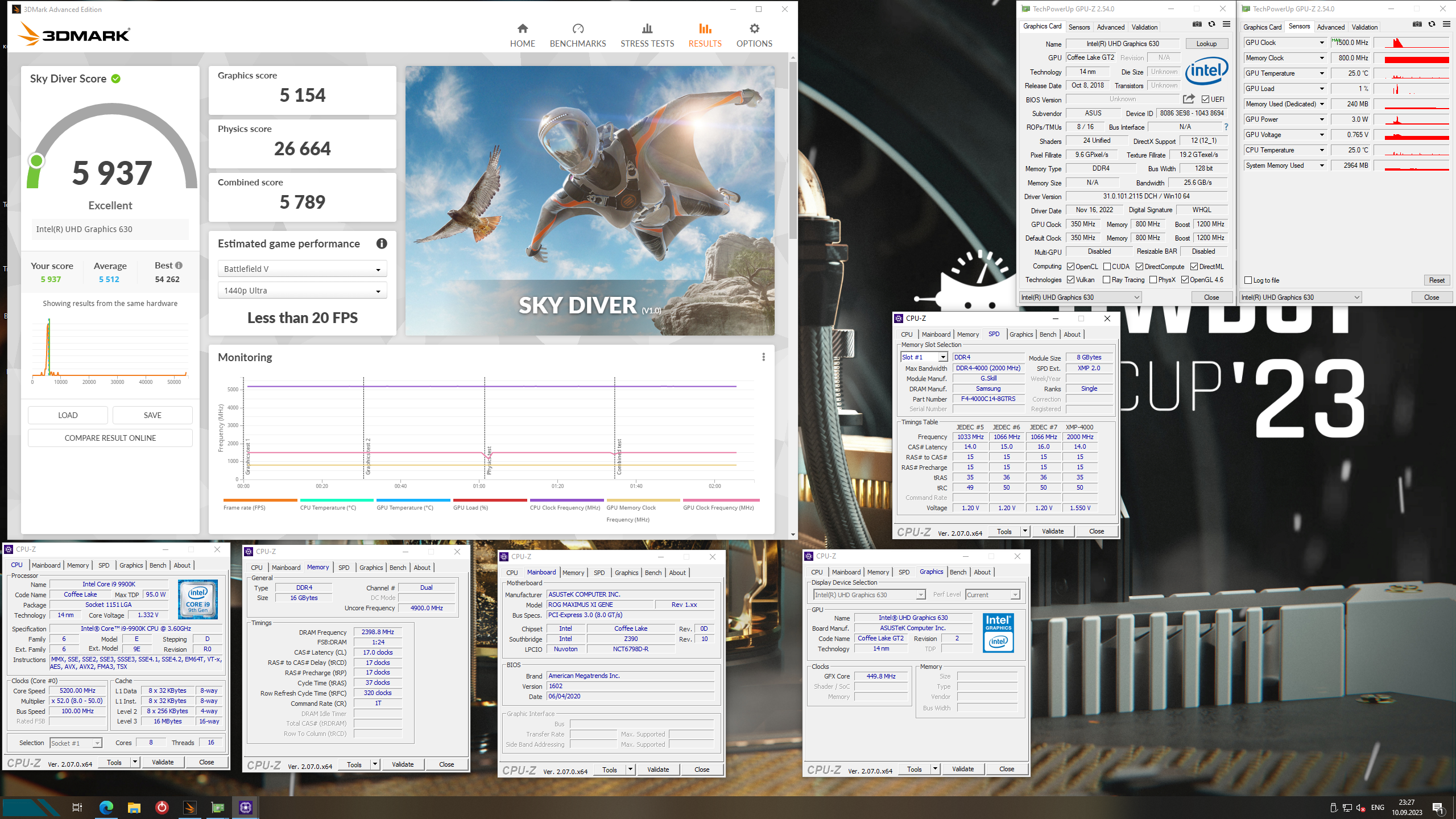Go to STRESS TESTS in 3DMark
Screen dimensions: 1456x819
[x=647, y=35]
